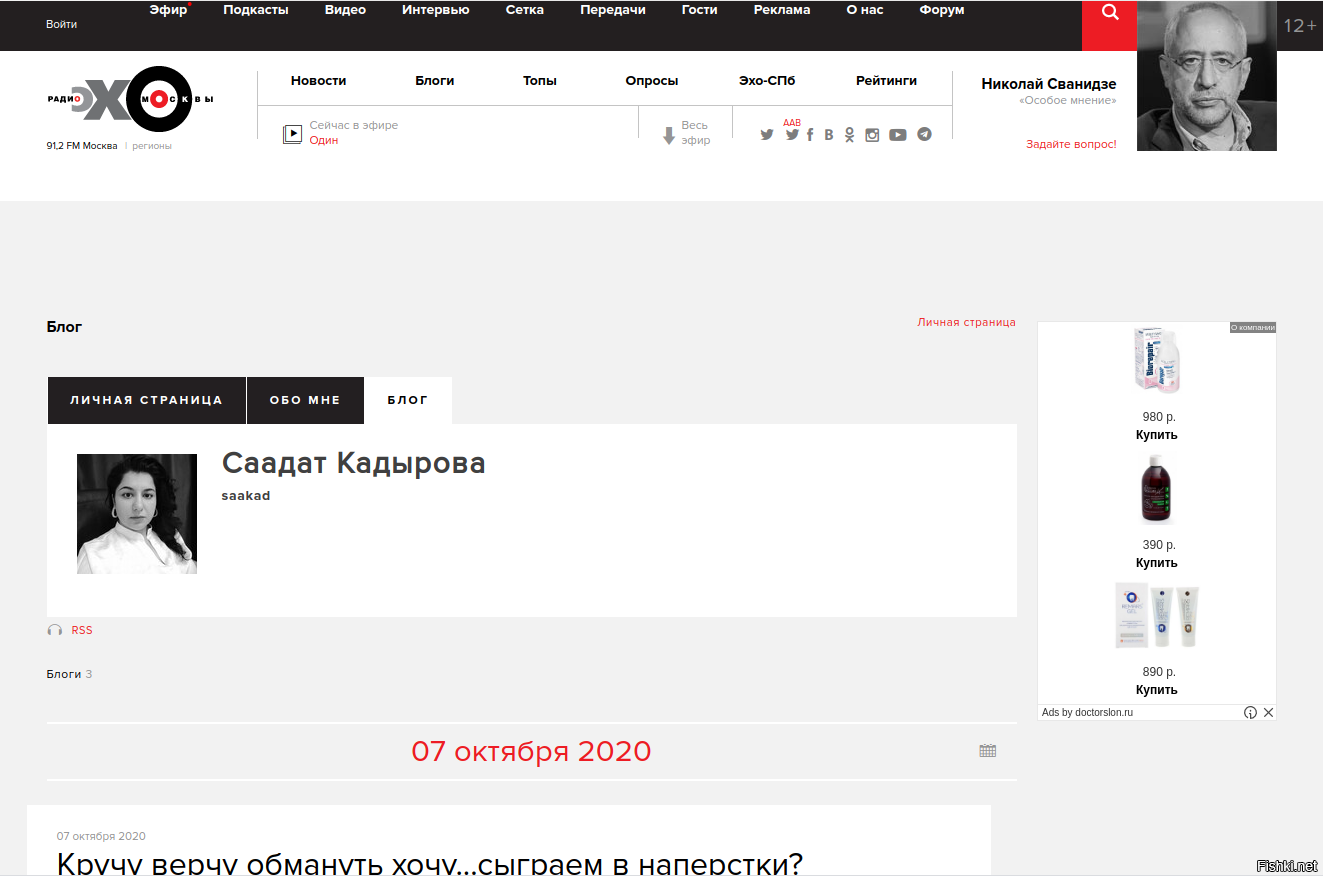Open the Facebook icon
This screenshot has height=878, width=1323.
pyautogui.click(x=810, y=135)
